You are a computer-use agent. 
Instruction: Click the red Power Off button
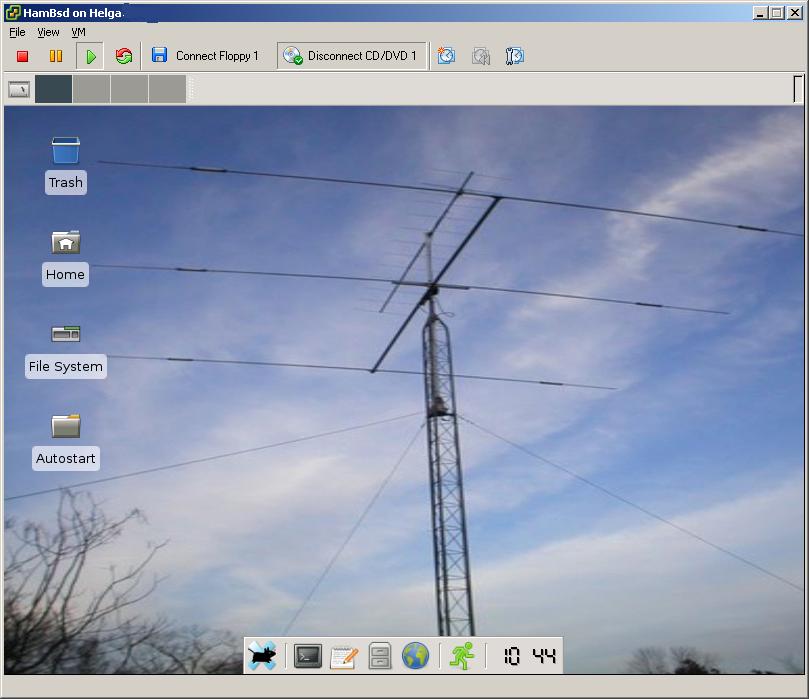23,57
